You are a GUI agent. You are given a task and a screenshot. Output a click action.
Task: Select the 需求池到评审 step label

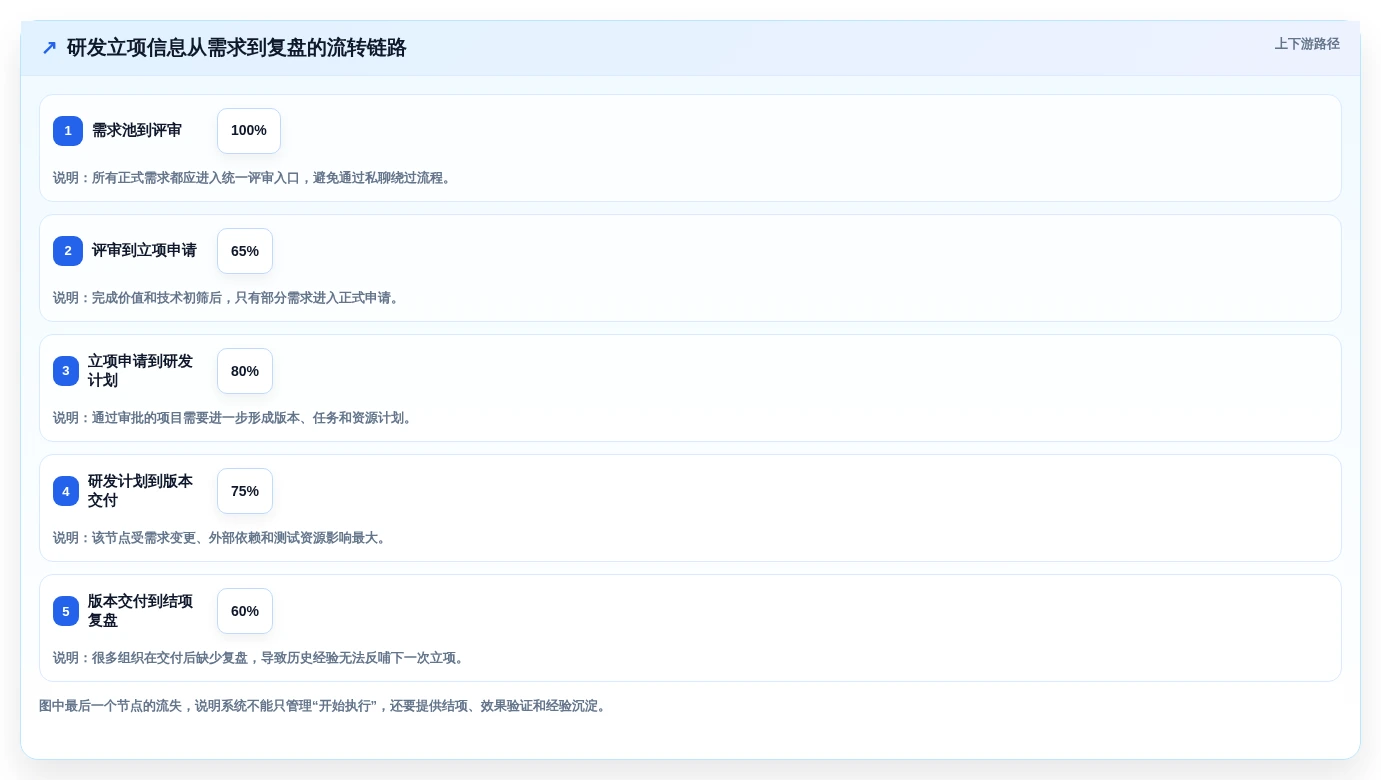point(137,131)
